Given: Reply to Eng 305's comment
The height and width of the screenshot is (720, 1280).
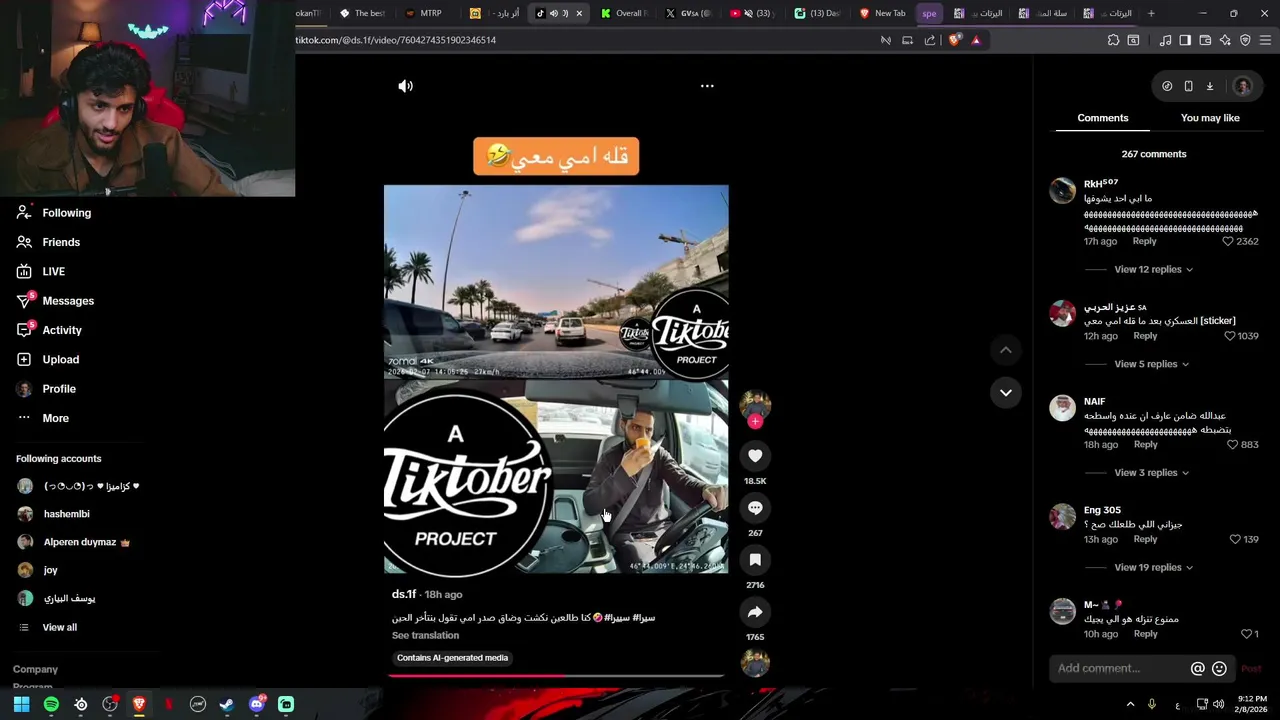Looking at the screenshot, I should pos(1145,539).
